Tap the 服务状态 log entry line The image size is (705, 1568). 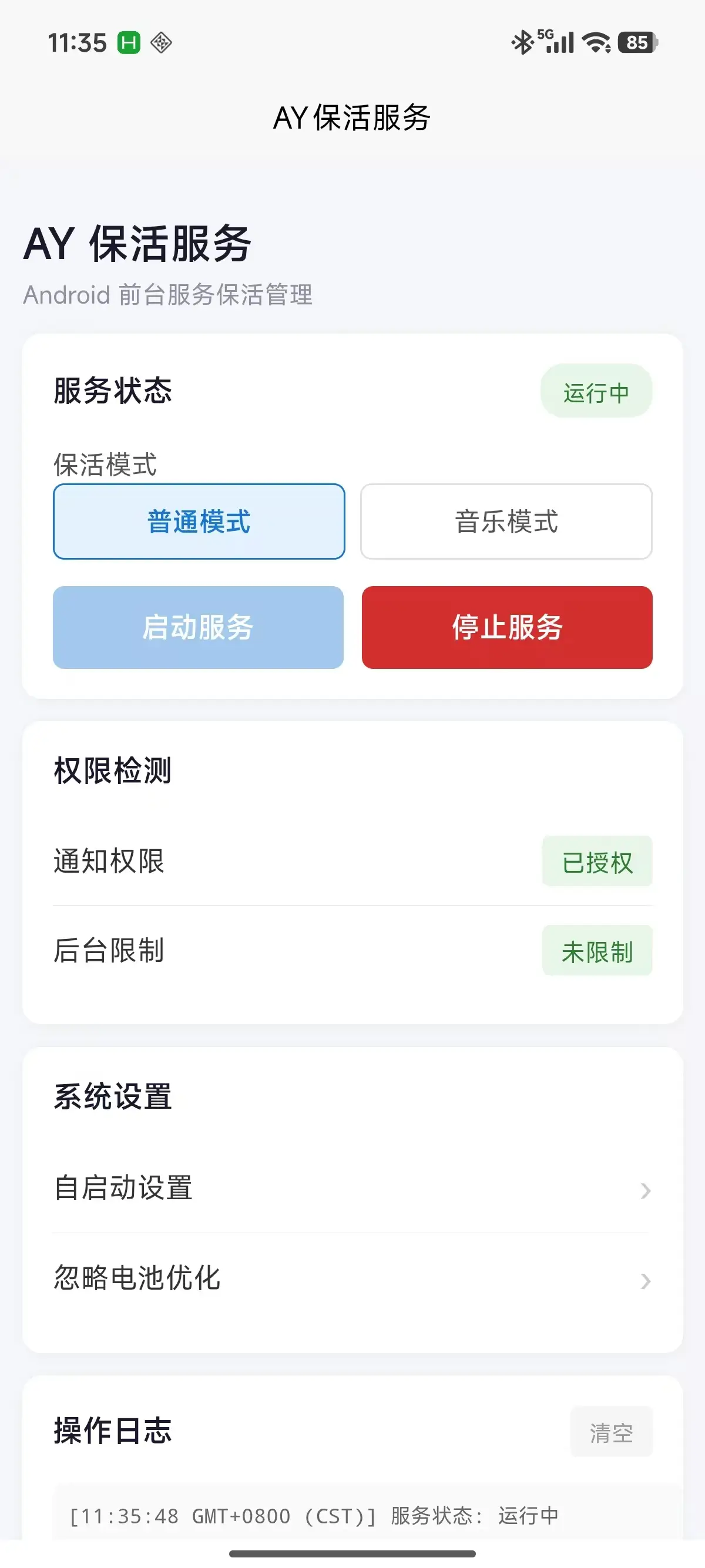click(x=314, y=1516)
